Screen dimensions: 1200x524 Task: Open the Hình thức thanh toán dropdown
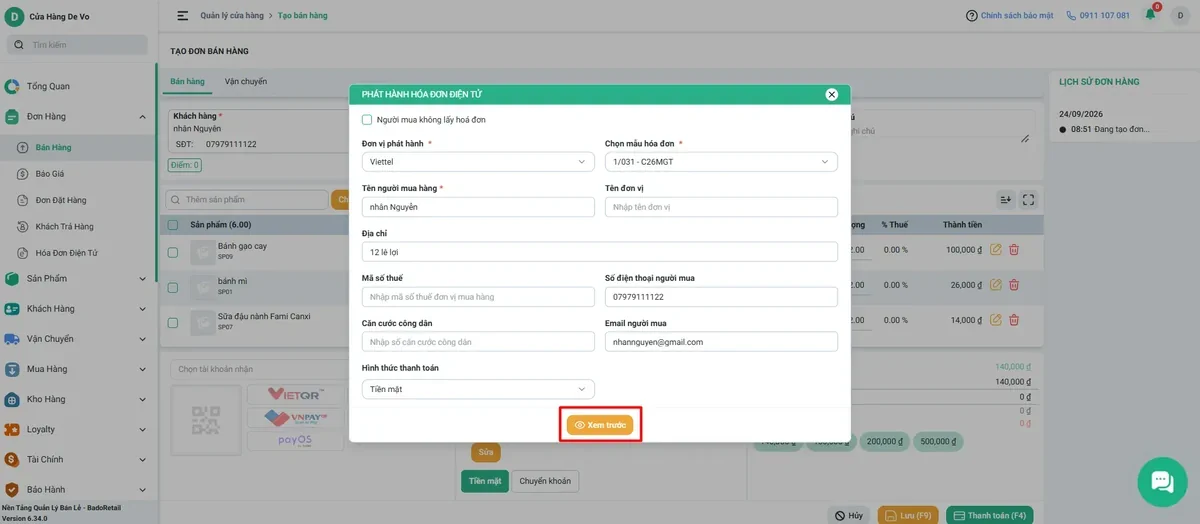click(x=478, y=389)
